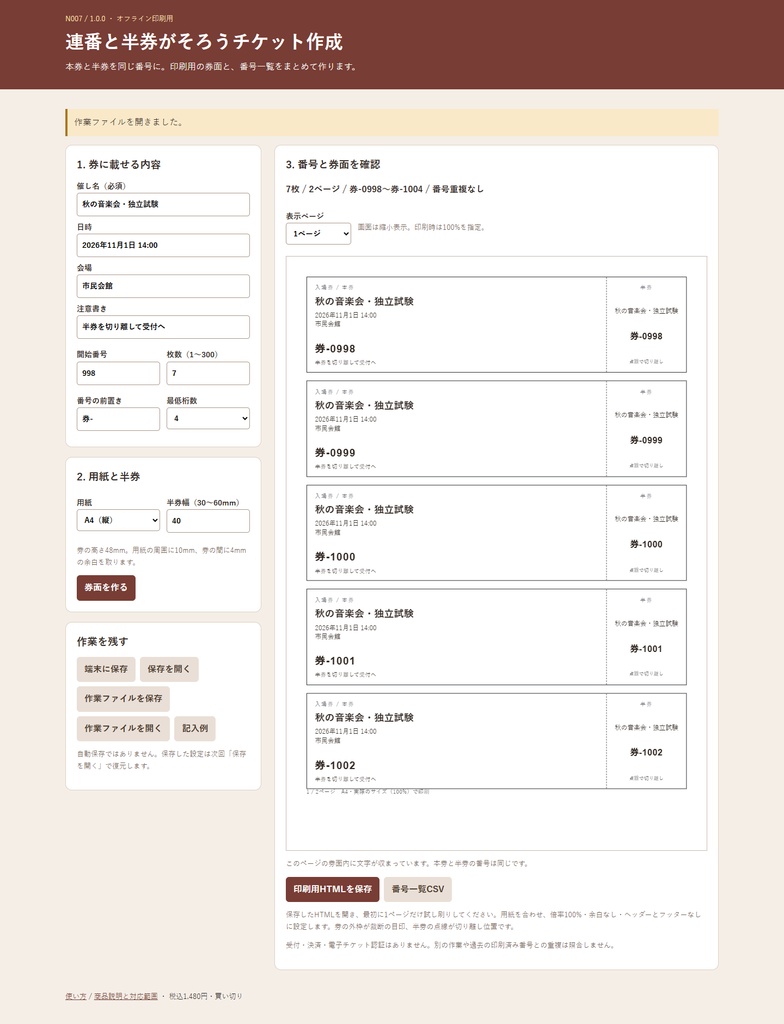Click the 保存を開く button
Viewport: 784px width, 1024px height.
click(169, 669)
